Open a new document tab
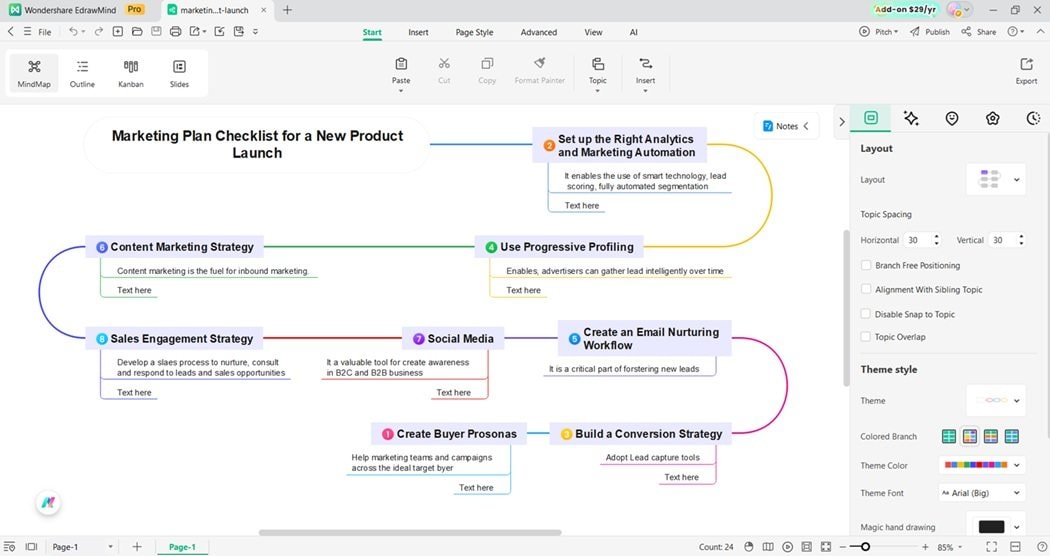Image resolution: width=1050 pixels, height=556 pixels. (x=287, y=9)
